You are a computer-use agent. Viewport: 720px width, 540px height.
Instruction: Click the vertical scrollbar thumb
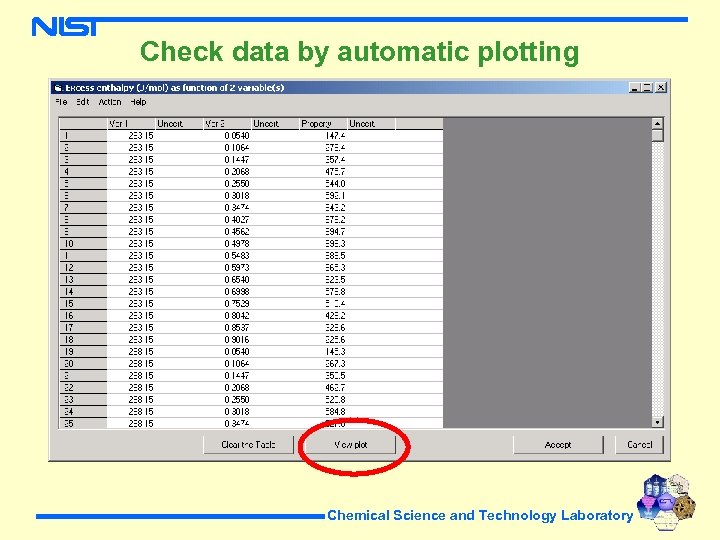pyautogui.click(x=658, y=136)
